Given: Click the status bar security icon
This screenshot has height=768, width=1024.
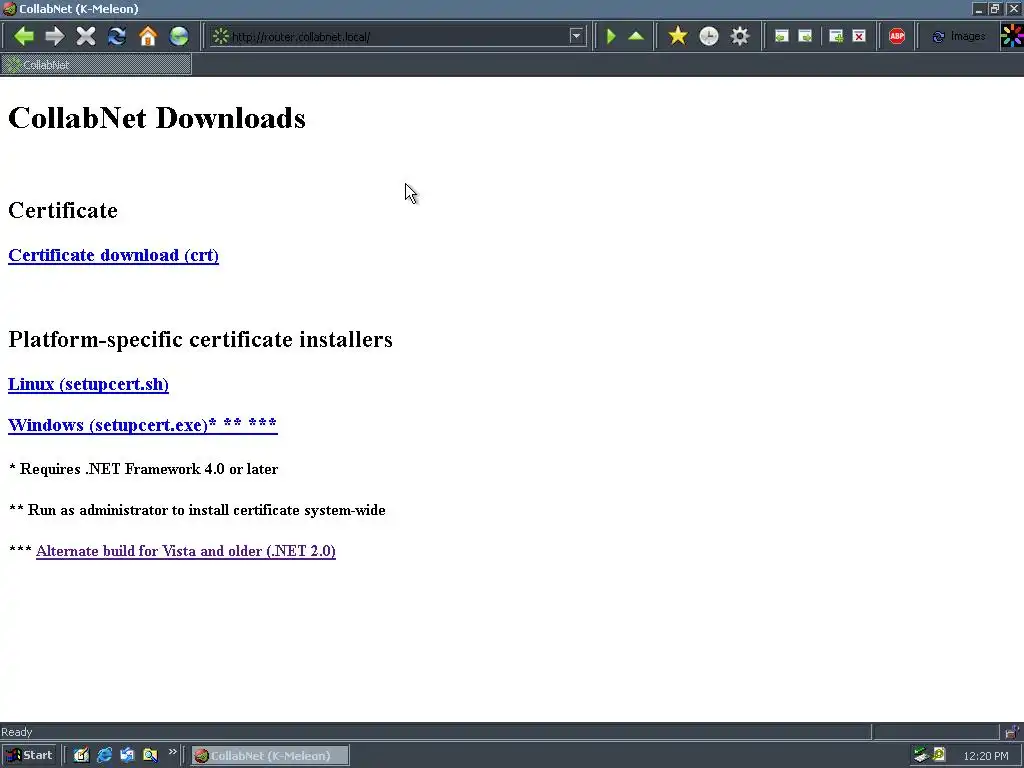Looking at the screenshot, I should 1012,732.
